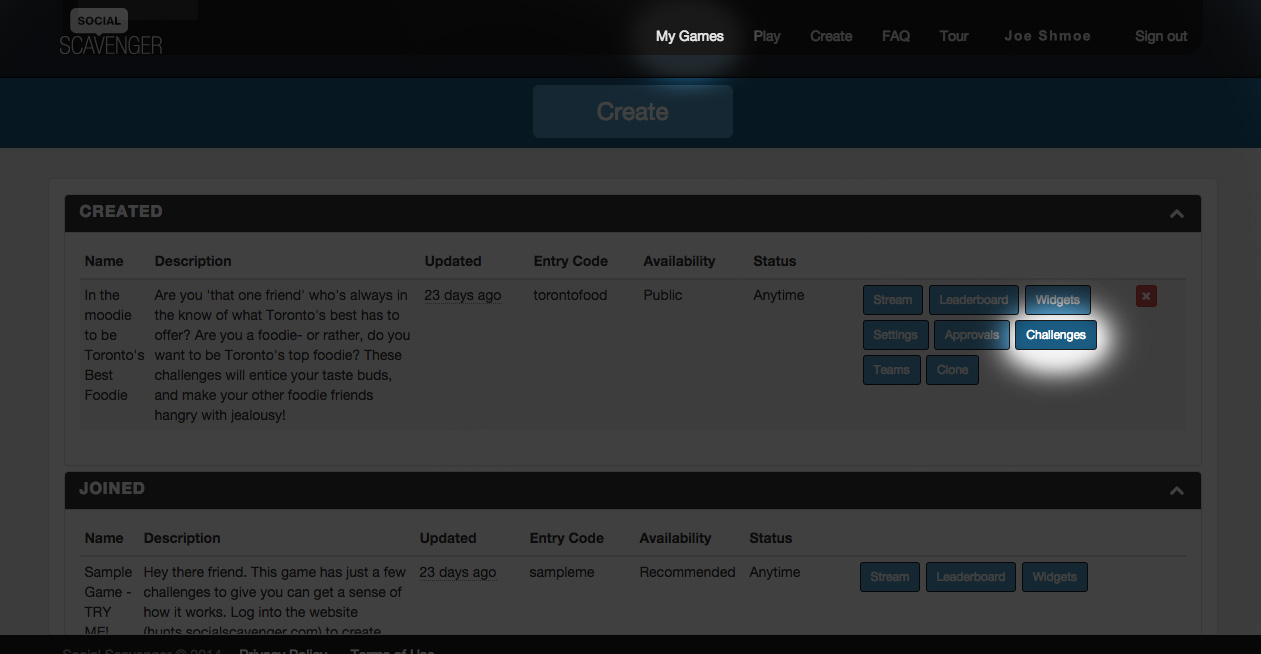Click Anytime status of Sample Game
Image resolution: width=1261 pixels, height=654 pixels.
pos(775,572)
